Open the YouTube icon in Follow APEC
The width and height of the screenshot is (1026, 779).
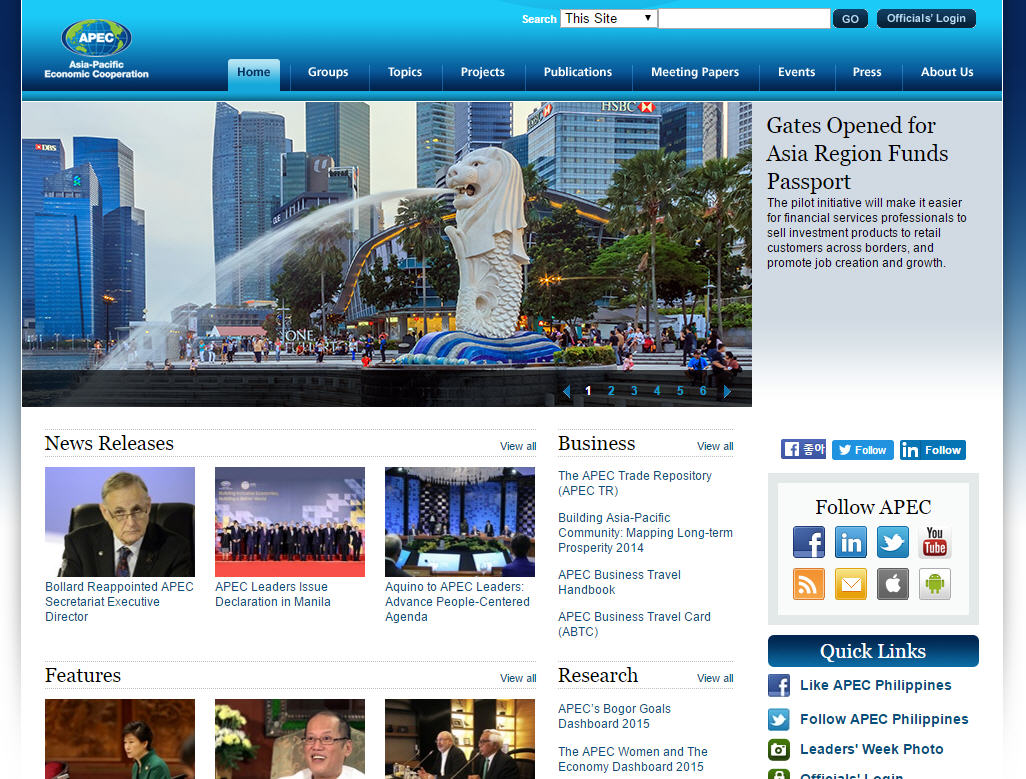[x=935, y=542]
